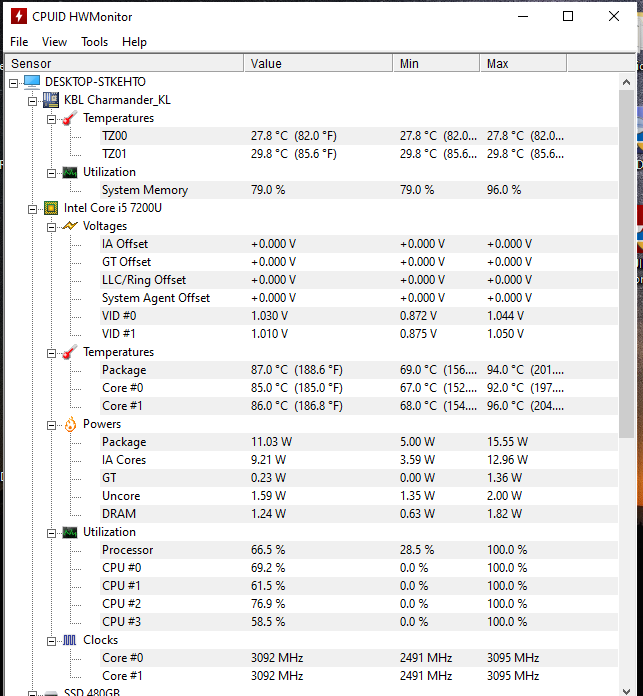Click the DESKTOP-STKEHTO computer icon
The width and height of the screenshot is (643, 696).
[x=32, y=82]
